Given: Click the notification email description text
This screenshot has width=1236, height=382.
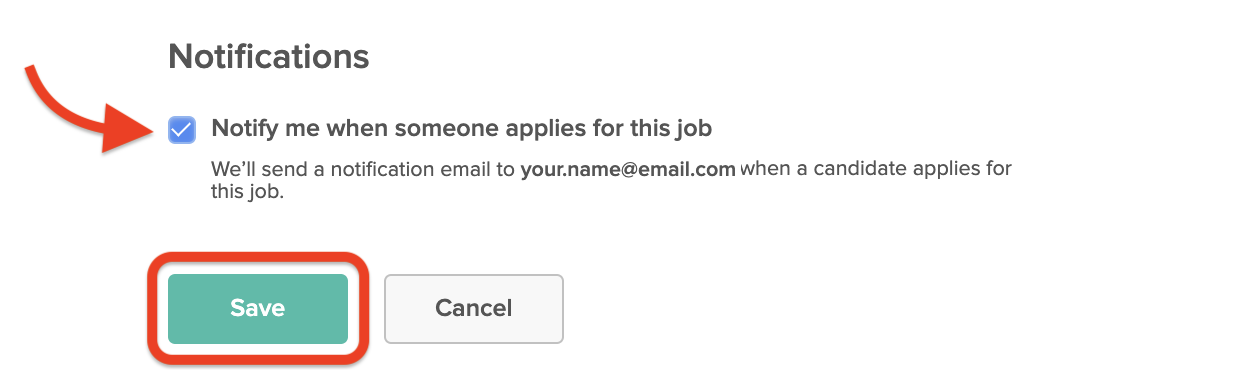Looking at the screenshot, I should [x=611, y=181].
